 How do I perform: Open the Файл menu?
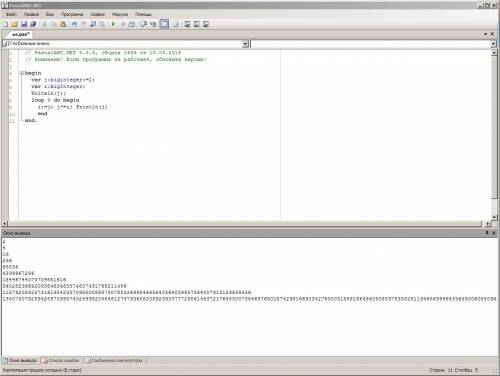(11, 14)
